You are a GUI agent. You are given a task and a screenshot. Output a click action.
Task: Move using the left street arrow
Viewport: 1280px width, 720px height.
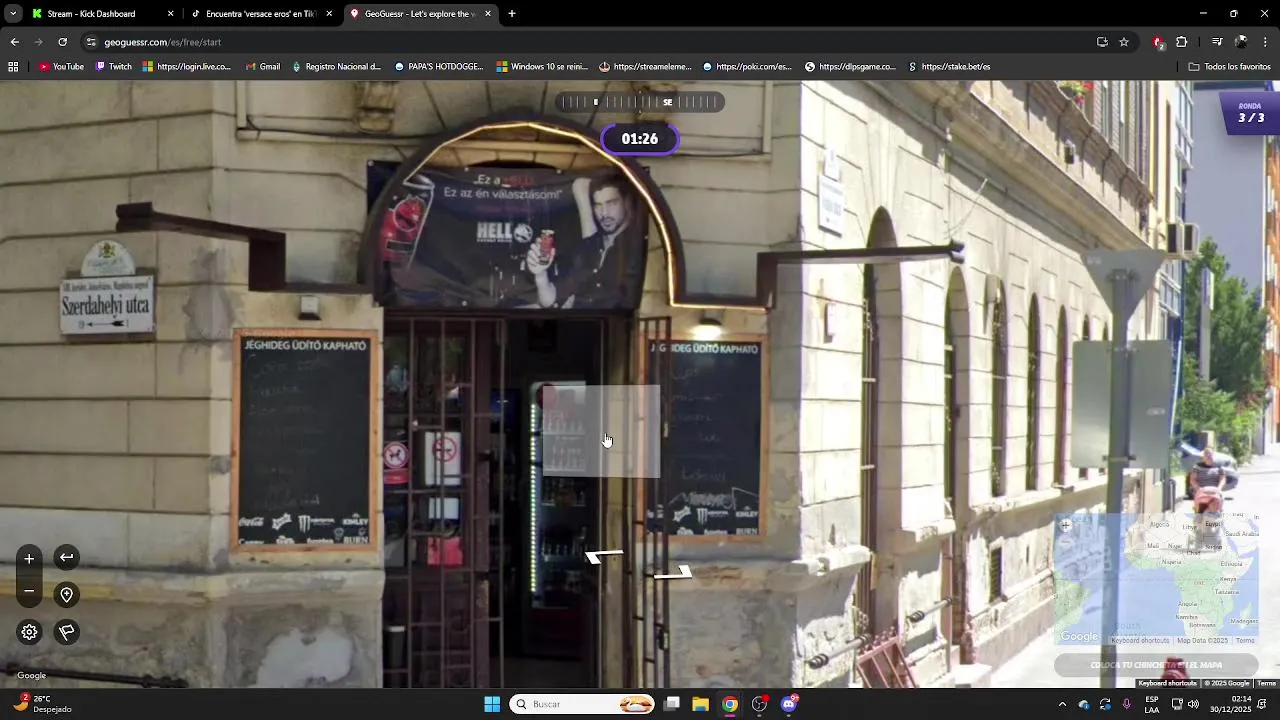(x=604, y=556)
